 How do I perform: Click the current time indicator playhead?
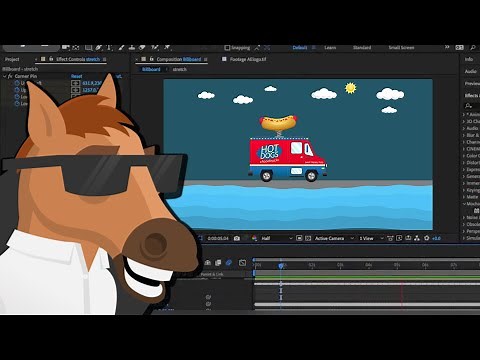(281, 266)
